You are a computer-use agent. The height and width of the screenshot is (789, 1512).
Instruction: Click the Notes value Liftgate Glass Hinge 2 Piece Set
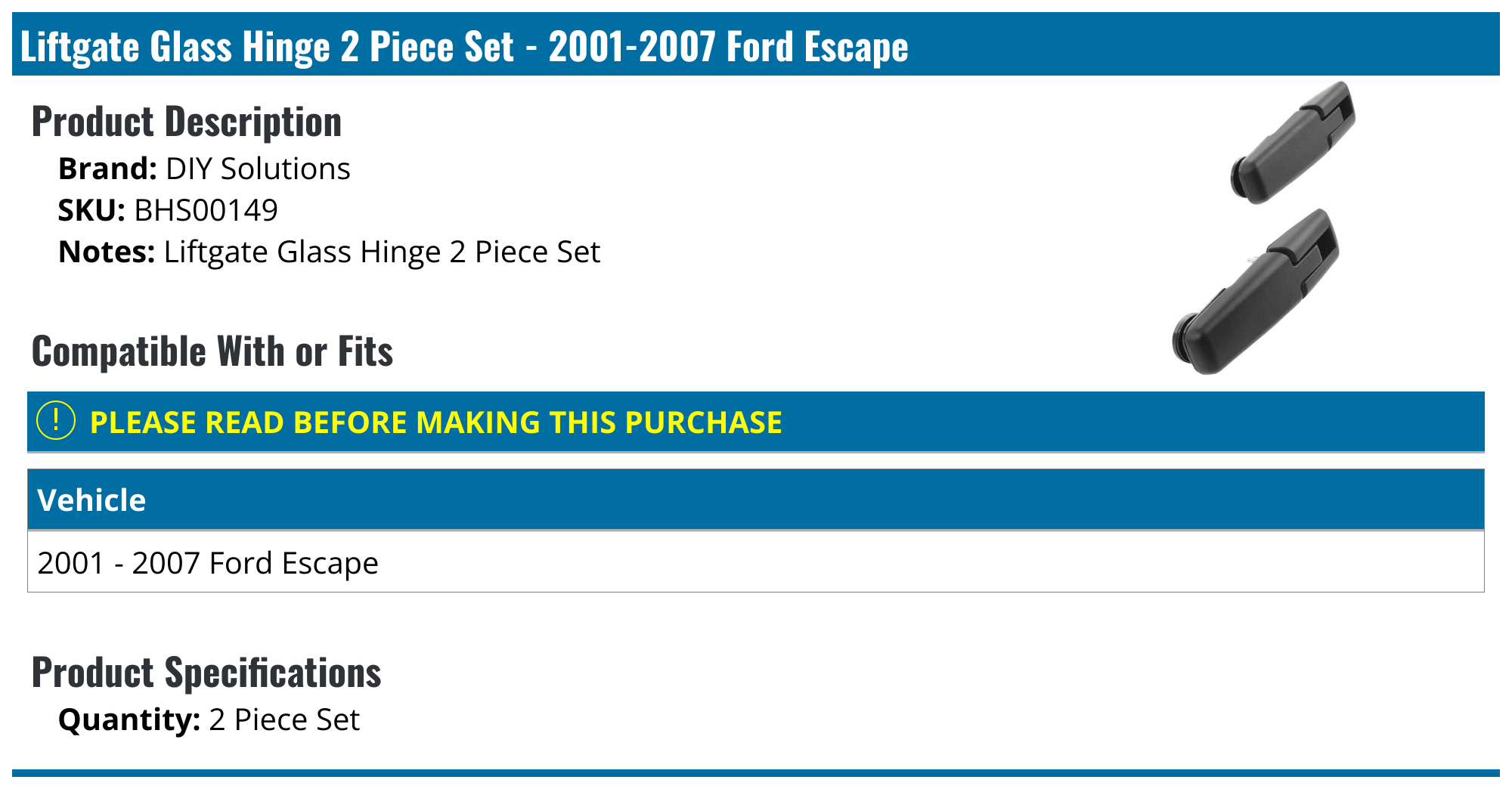382,252
